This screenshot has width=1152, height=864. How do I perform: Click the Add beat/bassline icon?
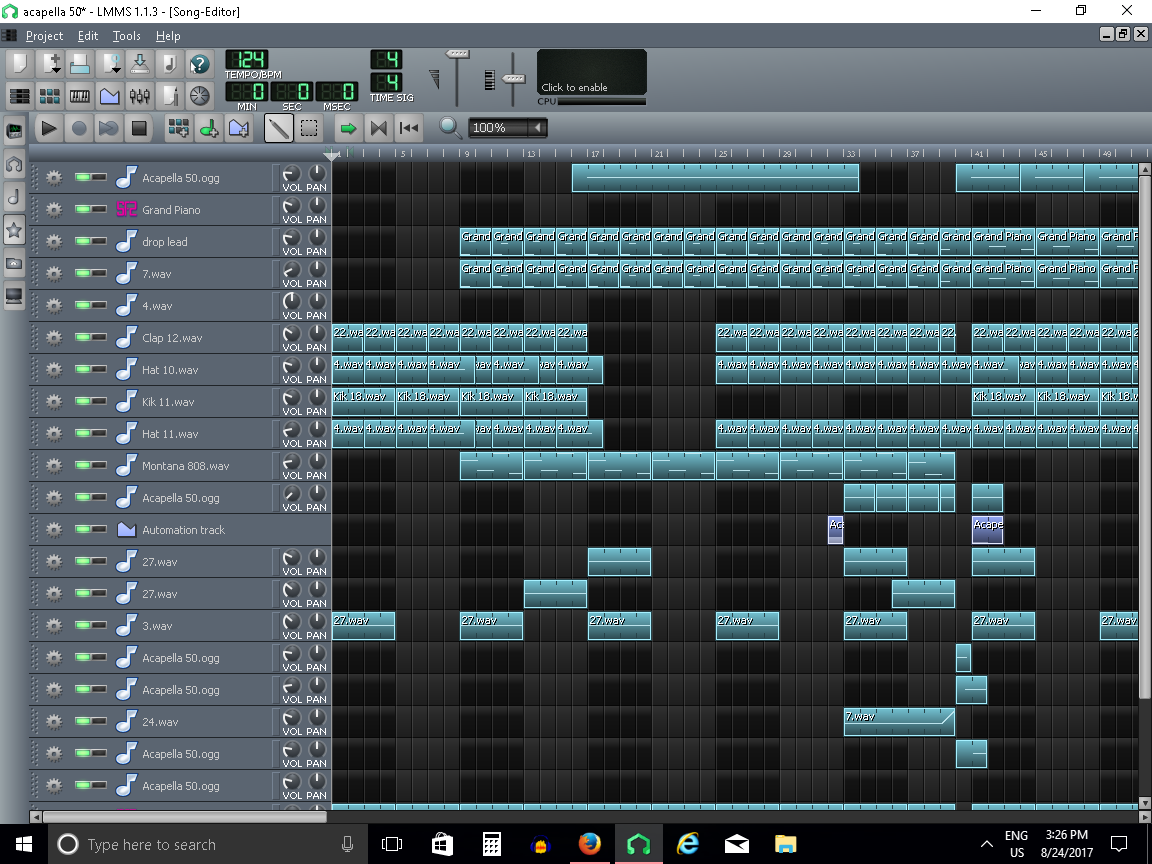[x=178, y=128]
